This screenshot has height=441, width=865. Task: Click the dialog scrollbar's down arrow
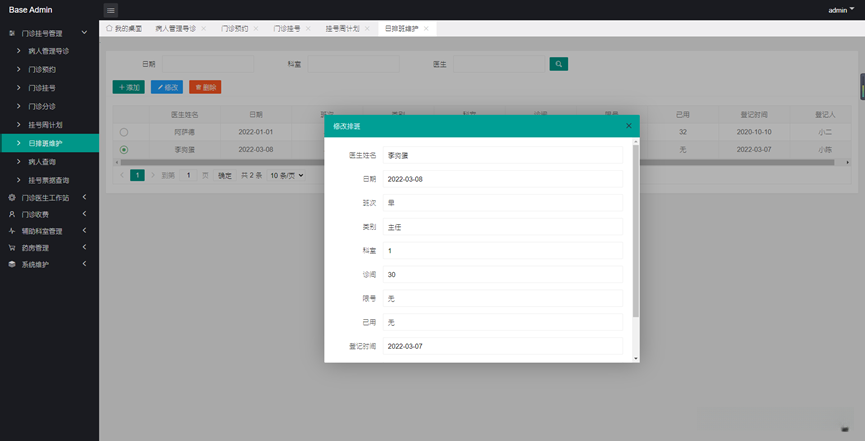[x=636, y=359]
